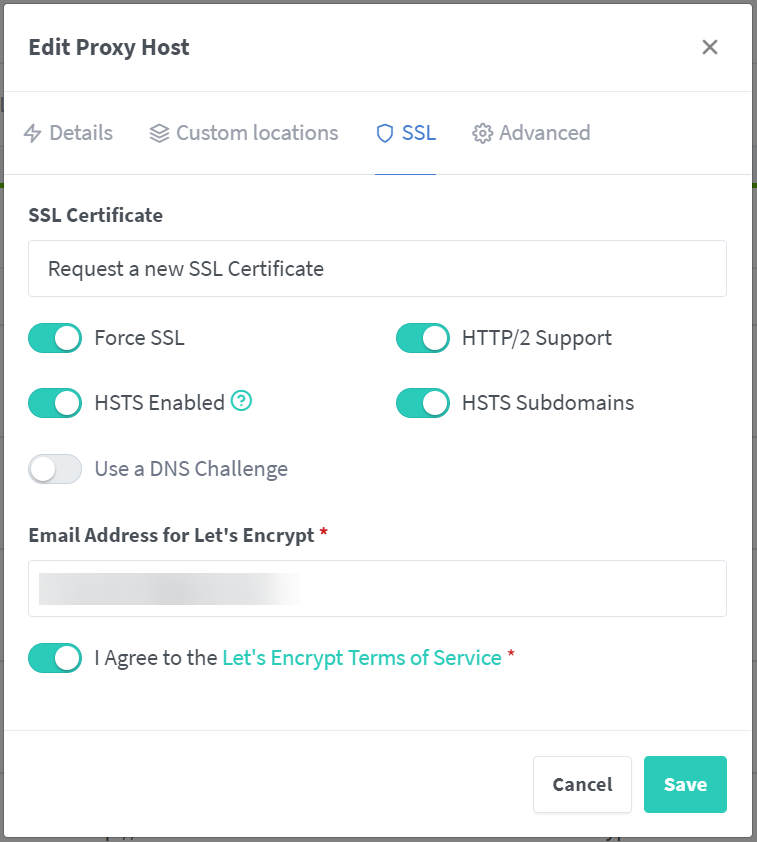Click the stacked layers icon for Custom locations

(159, 133)
